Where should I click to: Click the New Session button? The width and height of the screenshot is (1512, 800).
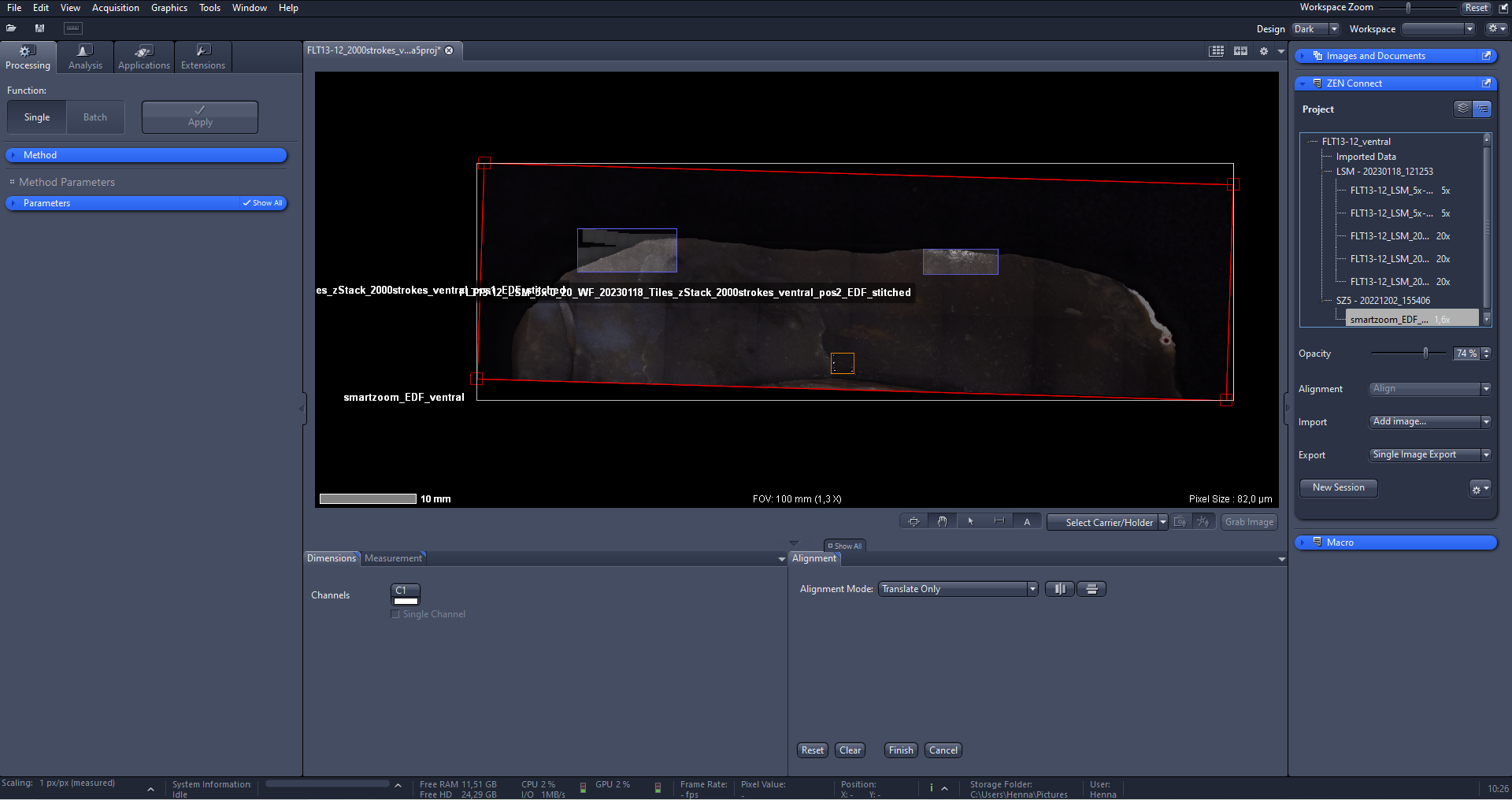[x=1338, y=488]
